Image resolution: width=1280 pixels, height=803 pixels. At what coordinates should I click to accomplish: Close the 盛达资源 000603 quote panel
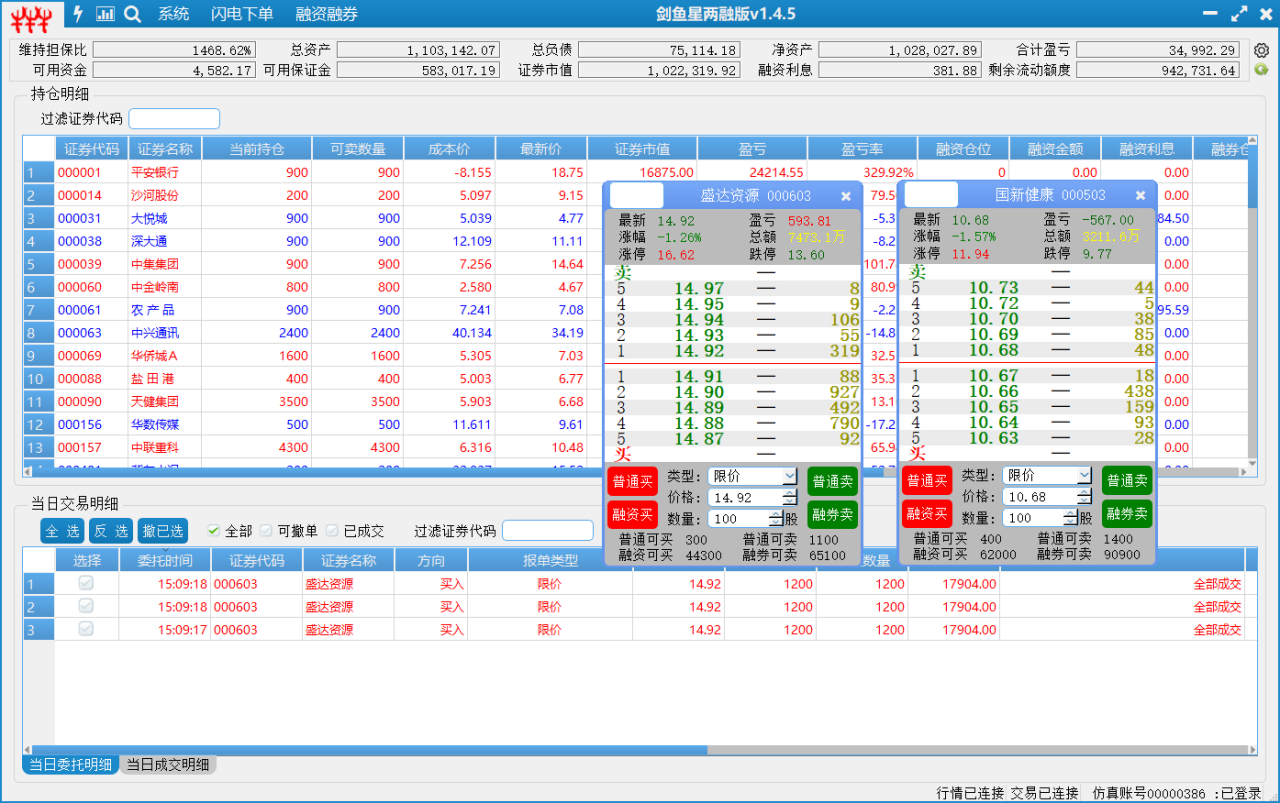click(x=846, y=196)
